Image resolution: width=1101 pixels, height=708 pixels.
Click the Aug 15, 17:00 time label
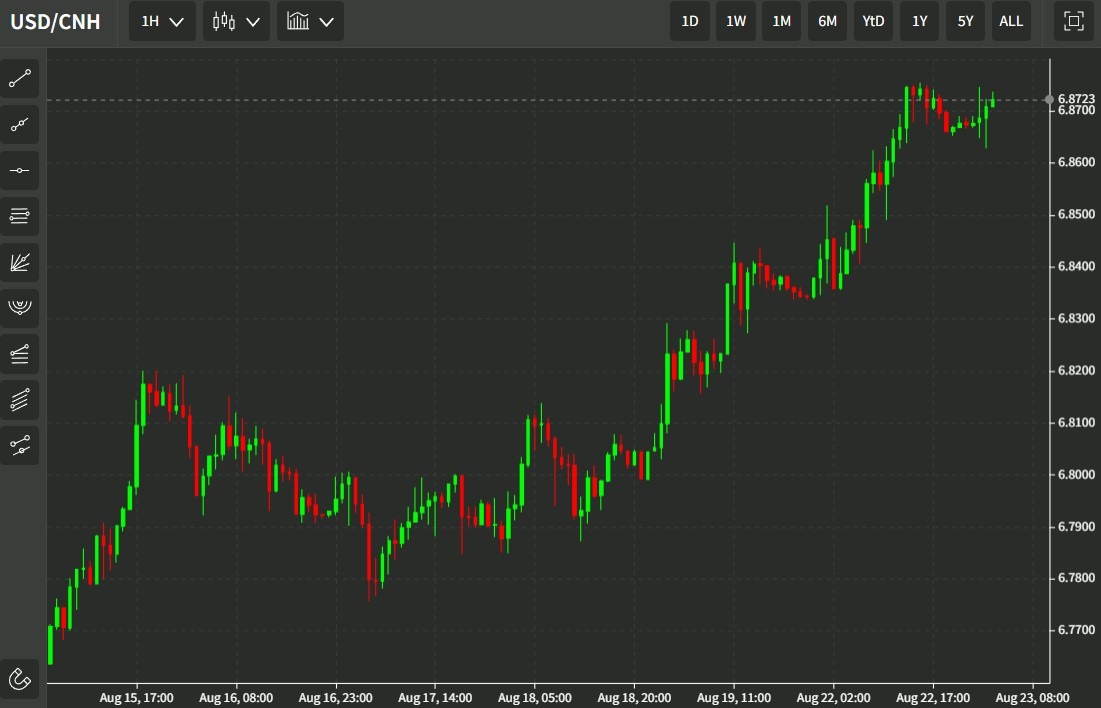pos(136,697)
